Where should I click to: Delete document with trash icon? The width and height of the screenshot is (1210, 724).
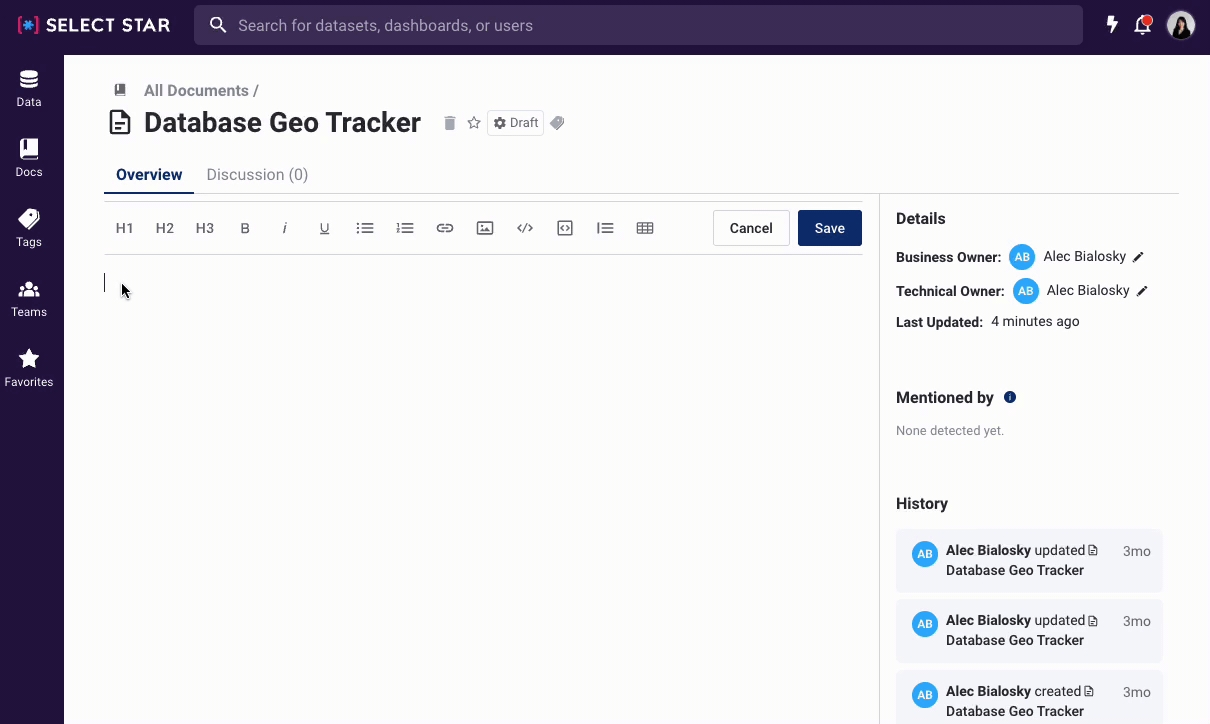[450, 123]
